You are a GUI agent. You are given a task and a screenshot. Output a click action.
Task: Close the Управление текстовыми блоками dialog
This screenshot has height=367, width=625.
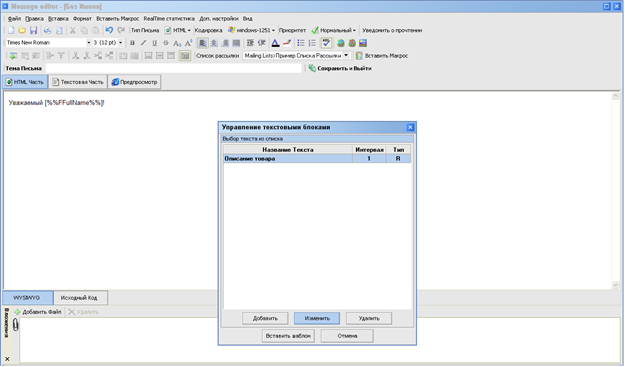click(410, 128)
